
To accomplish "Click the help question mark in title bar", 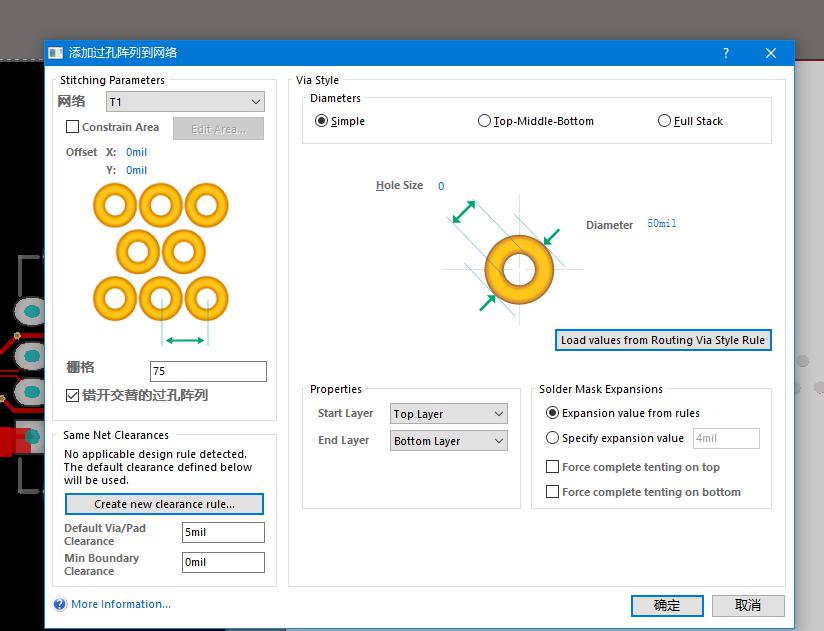I will click(x=726, y=53).
